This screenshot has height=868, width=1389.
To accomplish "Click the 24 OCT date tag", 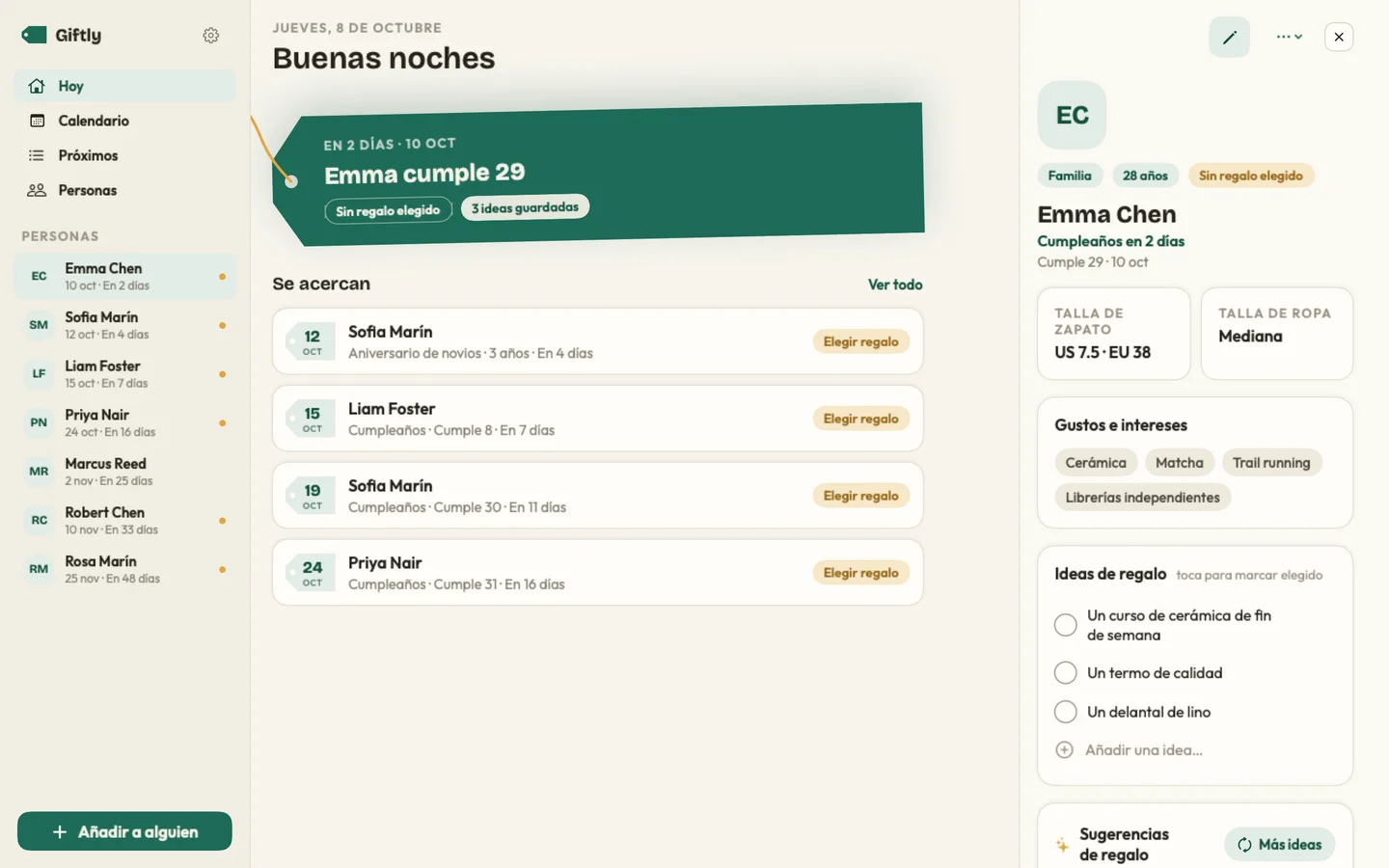I will [311, 573].
